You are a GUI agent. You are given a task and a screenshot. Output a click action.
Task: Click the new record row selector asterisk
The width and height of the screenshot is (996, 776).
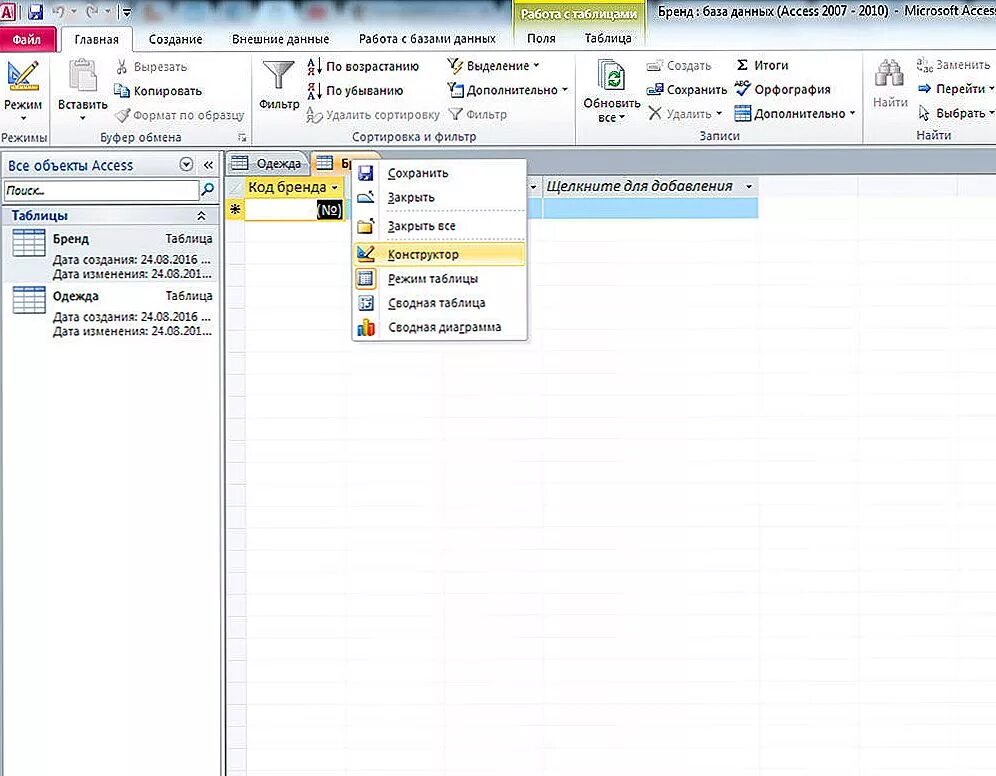(236, 210)
